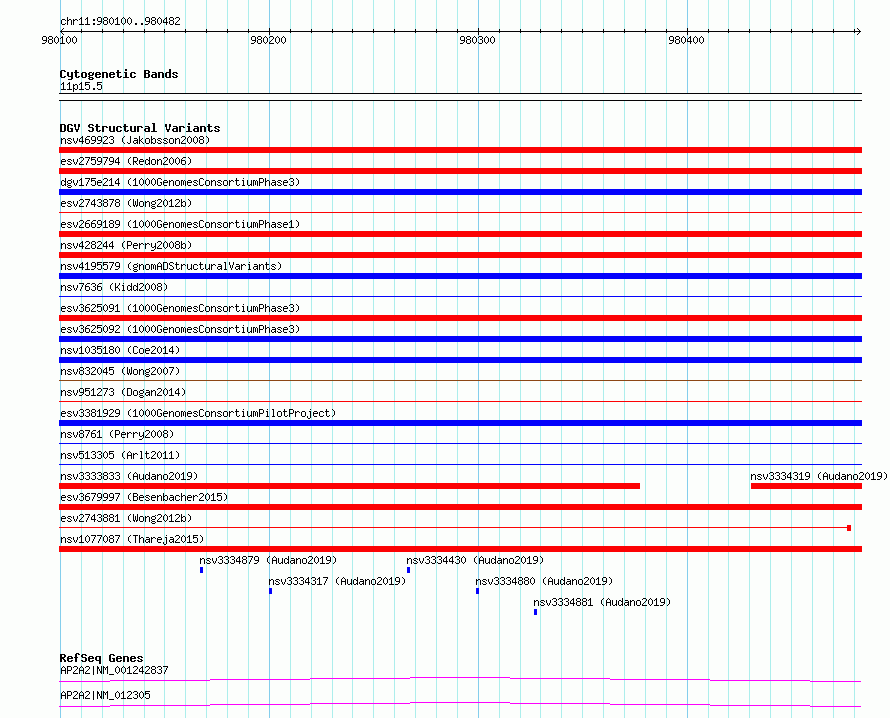Open the nsv469923 (Jakobsson2008) label
890x718 pixels.
coord(135,140)
